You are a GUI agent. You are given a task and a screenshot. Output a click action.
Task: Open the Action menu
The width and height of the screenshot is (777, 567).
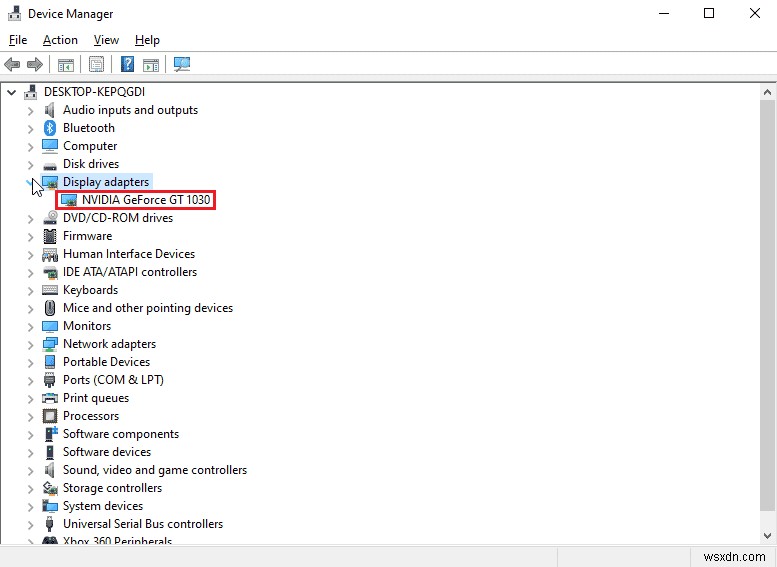(60, 40)
